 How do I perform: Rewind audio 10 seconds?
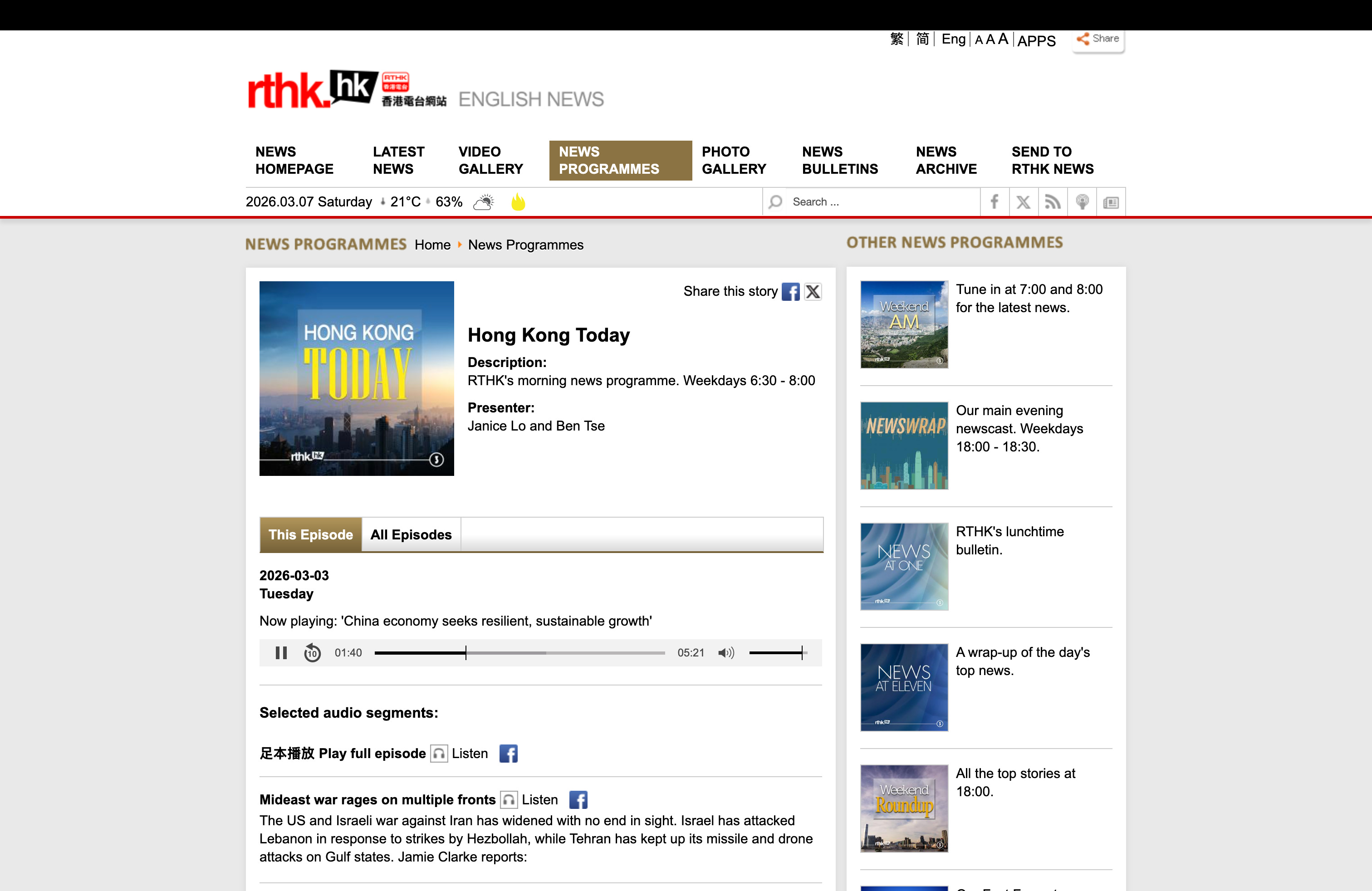coord(312,652)
